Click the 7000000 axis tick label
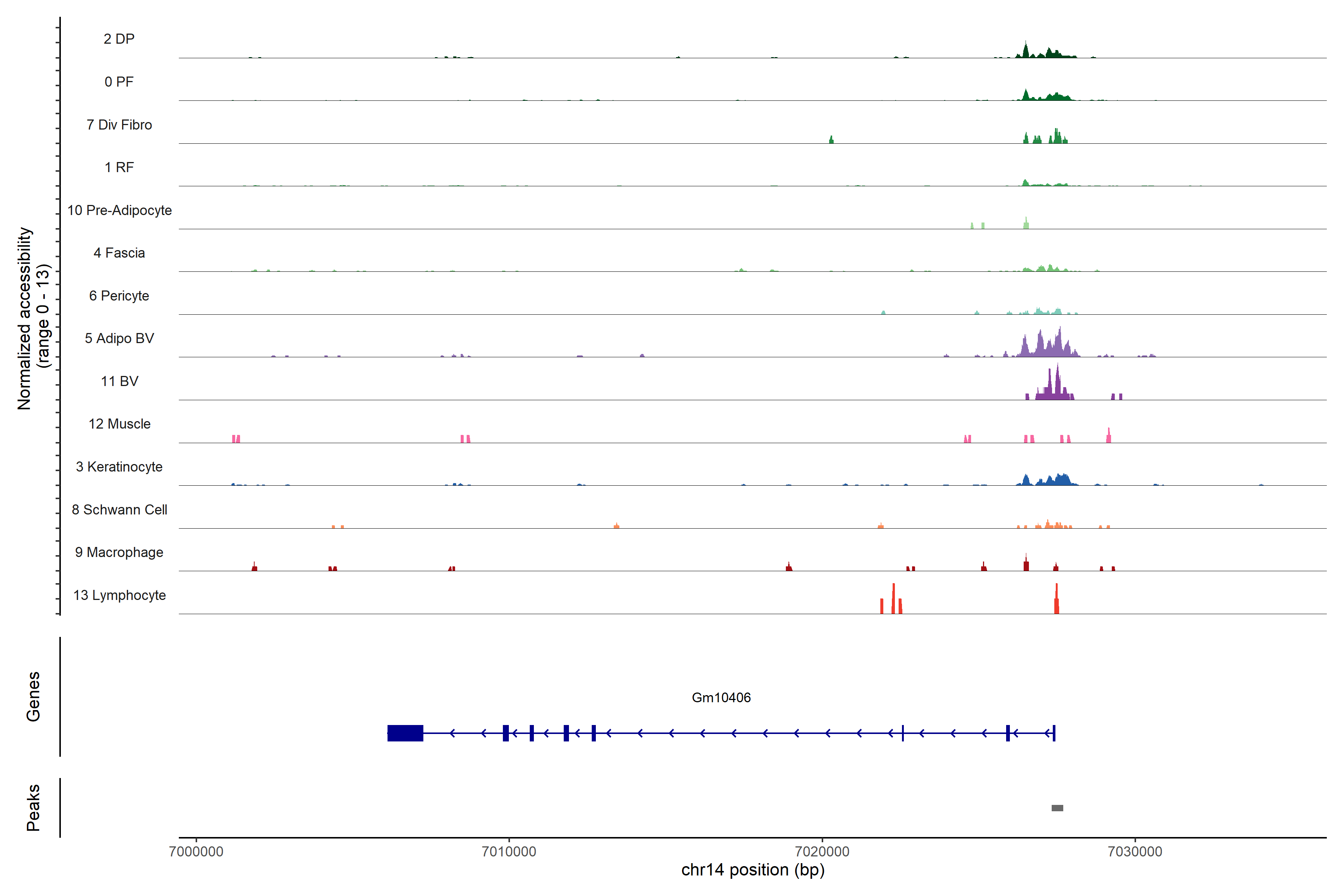 196,852
